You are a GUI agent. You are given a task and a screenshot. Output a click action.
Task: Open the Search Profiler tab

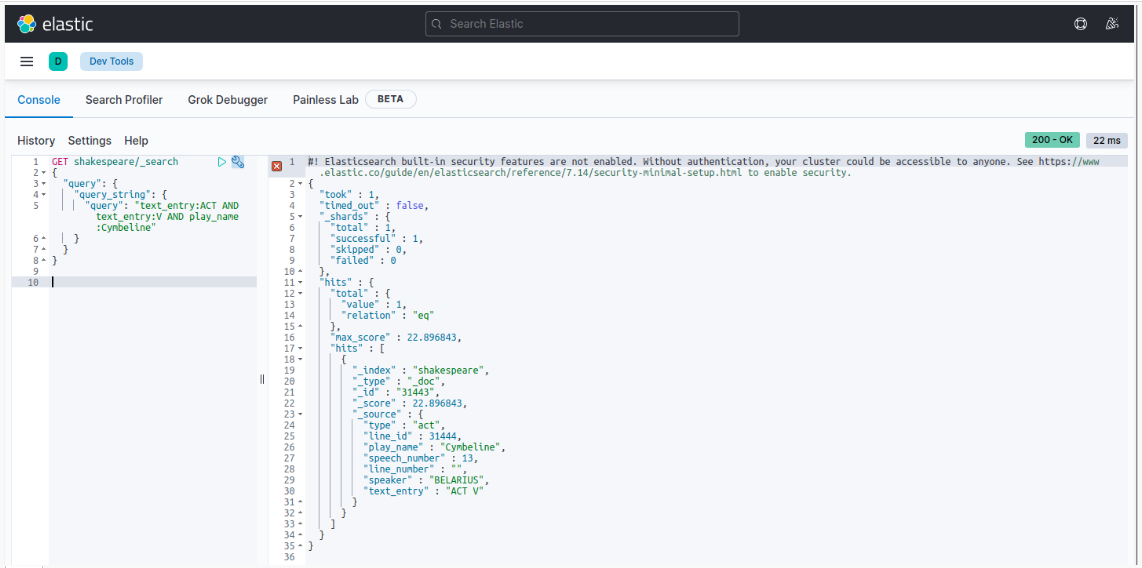click(124, 100)
